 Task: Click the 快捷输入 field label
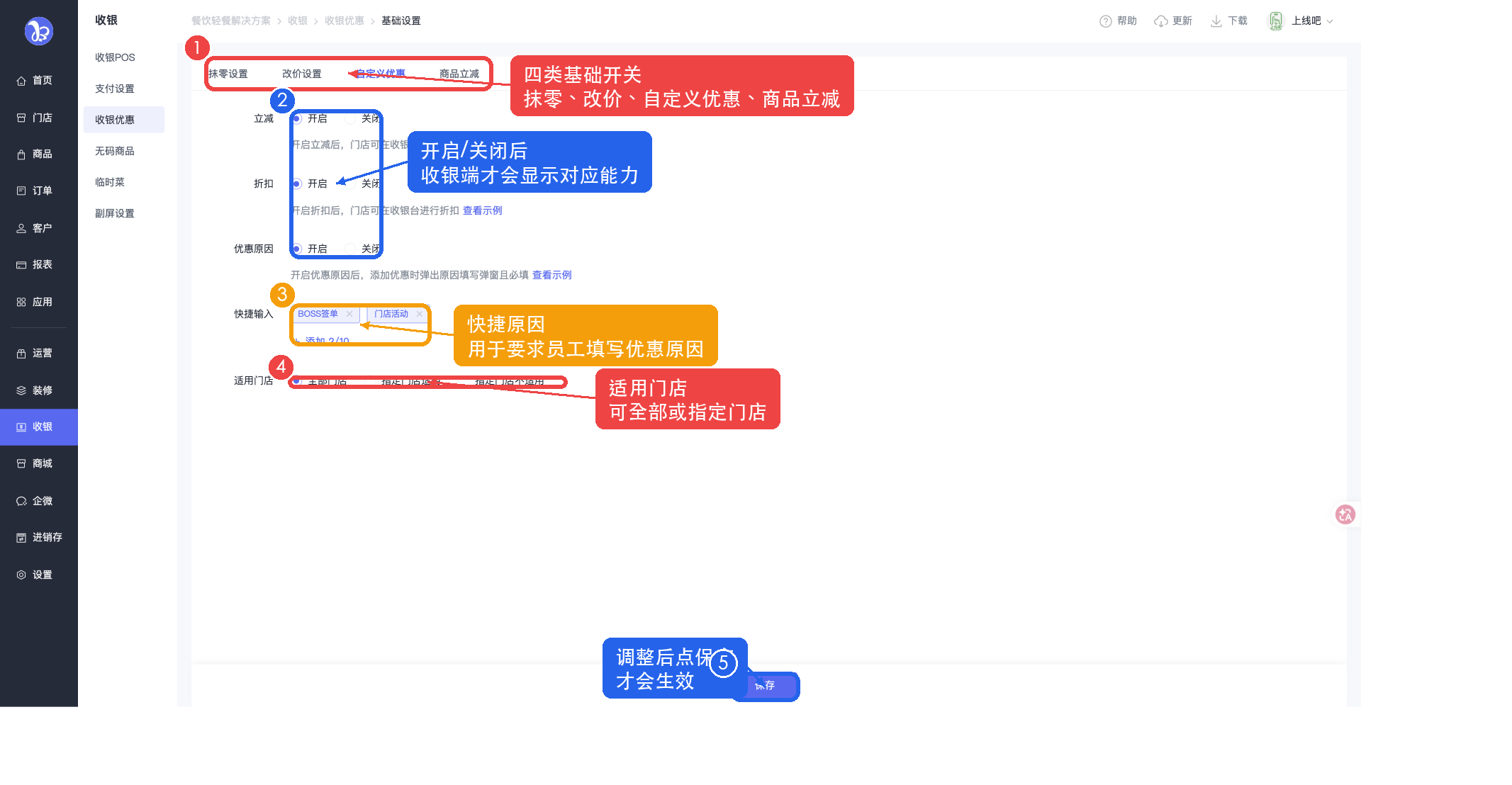pyautogui.click(x=254, y=314)
